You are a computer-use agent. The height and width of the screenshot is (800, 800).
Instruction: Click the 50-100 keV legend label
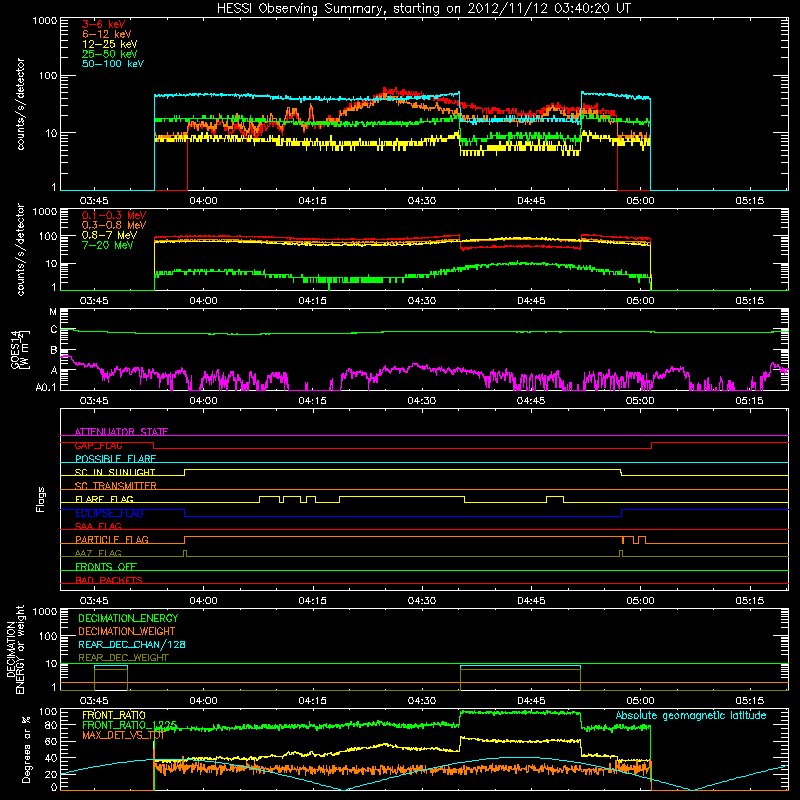113,64
